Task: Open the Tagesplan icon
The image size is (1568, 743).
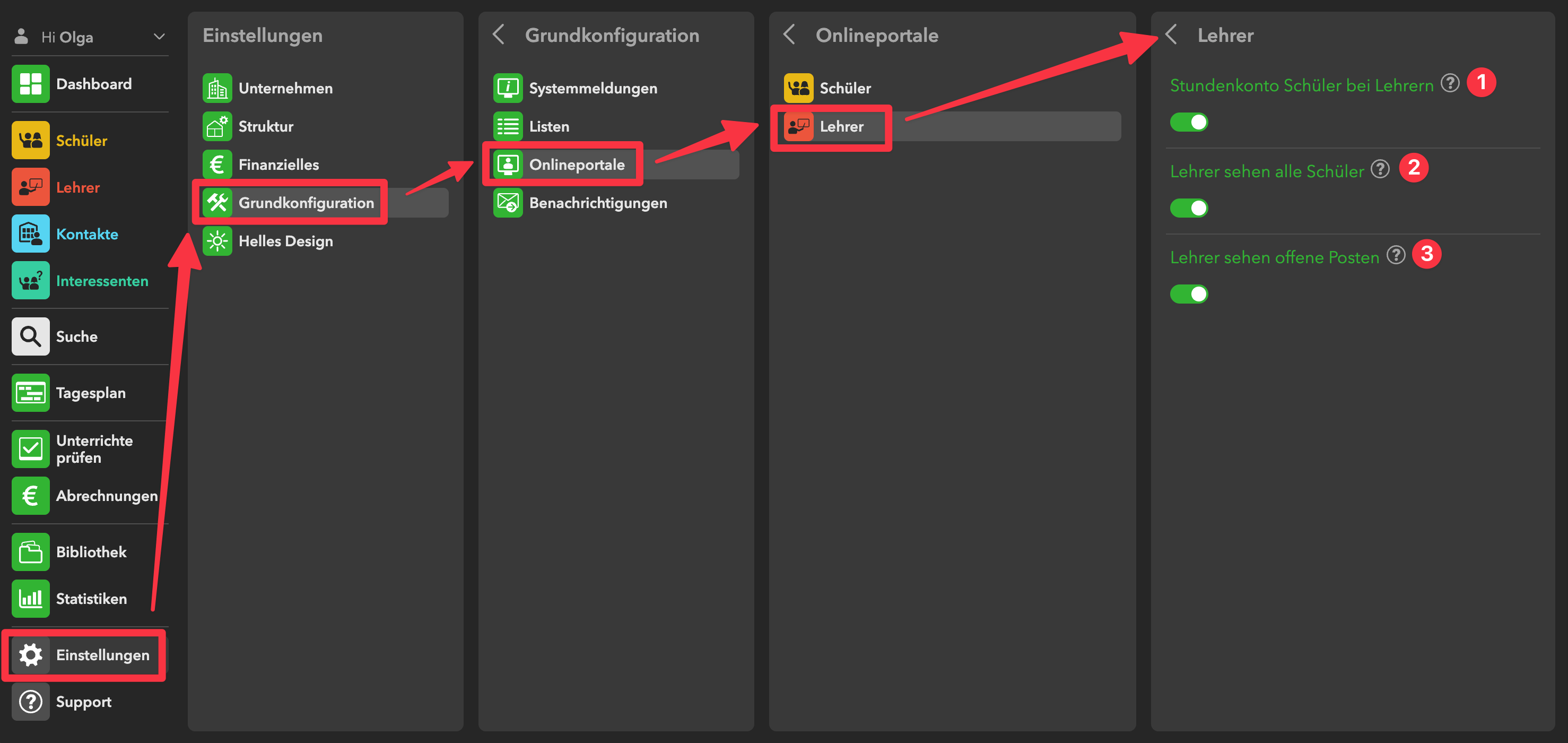Action: click(30, 393)
